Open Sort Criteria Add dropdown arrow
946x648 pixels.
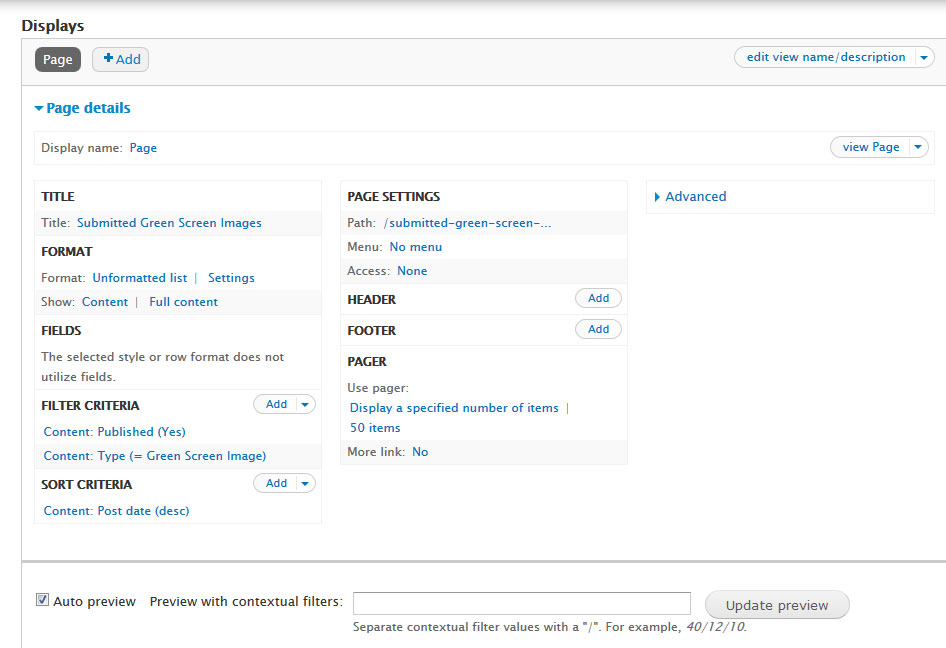(x=305, y=483)
